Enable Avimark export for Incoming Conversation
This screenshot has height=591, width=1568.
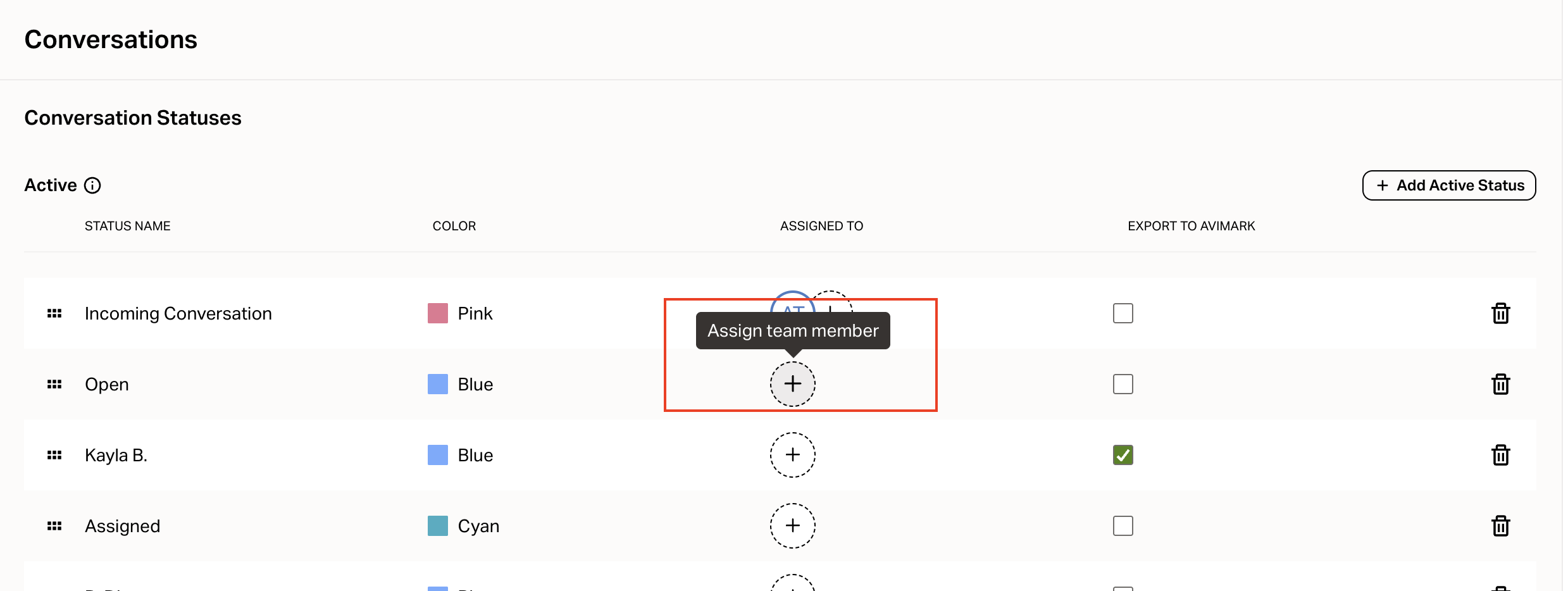click(1123, 313)
